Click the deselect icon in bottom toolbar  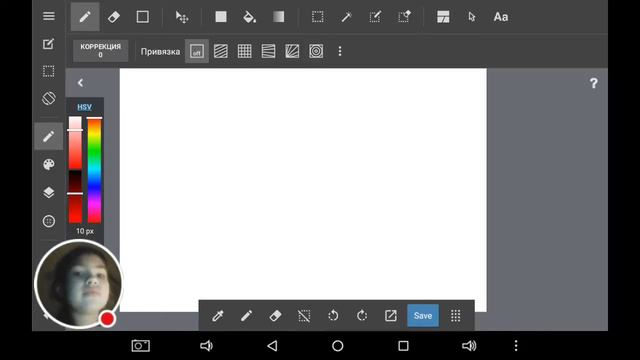[x=304, y=316]
